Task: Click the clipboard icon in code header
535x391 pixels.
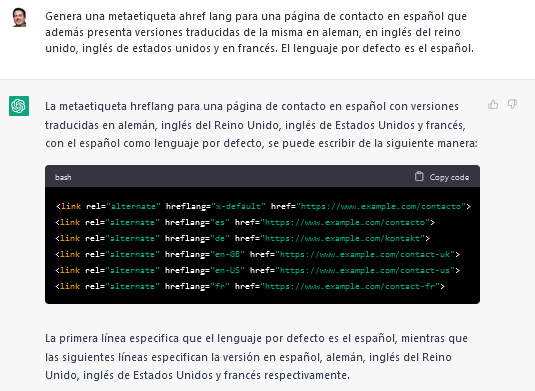Action: (419, 176)
